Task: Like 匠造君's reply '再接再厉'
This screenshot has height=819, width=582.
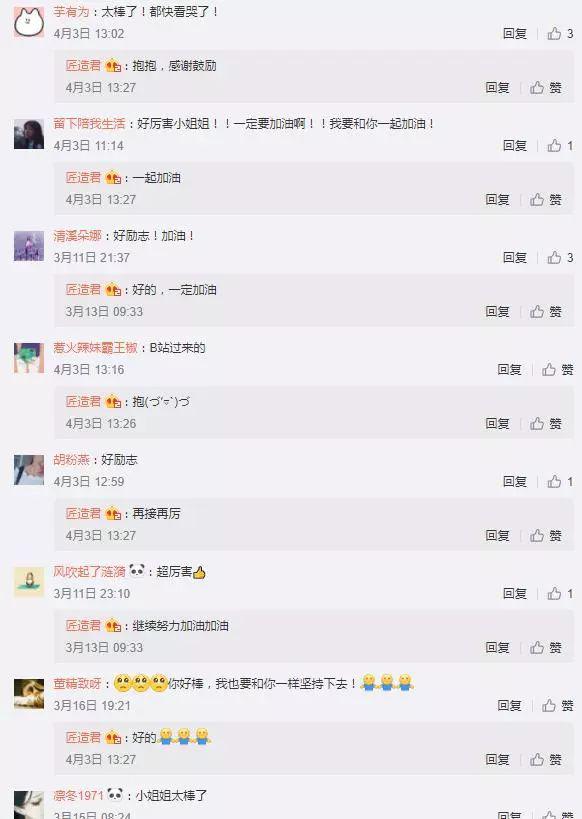Action: point(546,535)
